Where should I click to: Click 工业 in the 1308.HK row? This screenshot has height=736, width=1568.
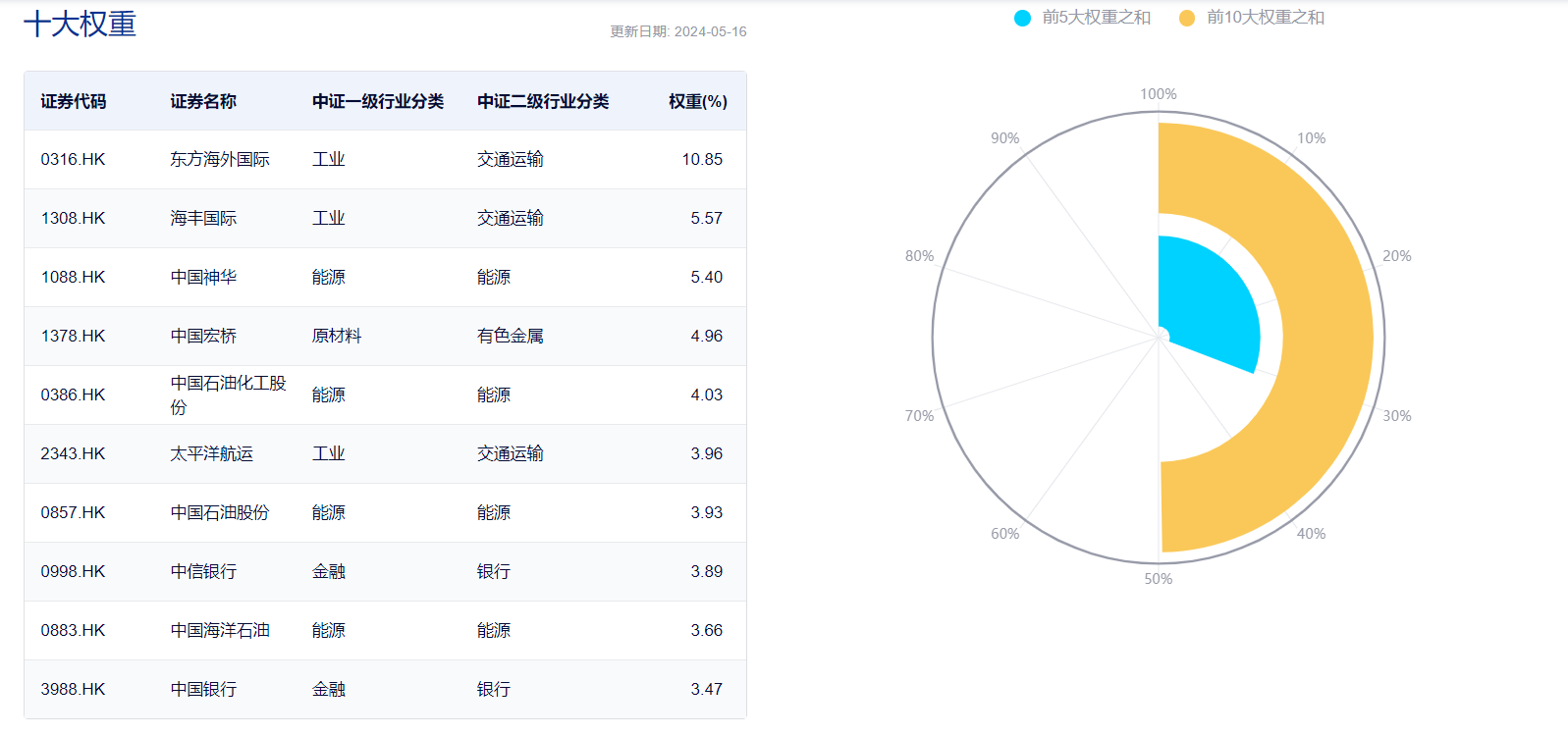point(329,218)
